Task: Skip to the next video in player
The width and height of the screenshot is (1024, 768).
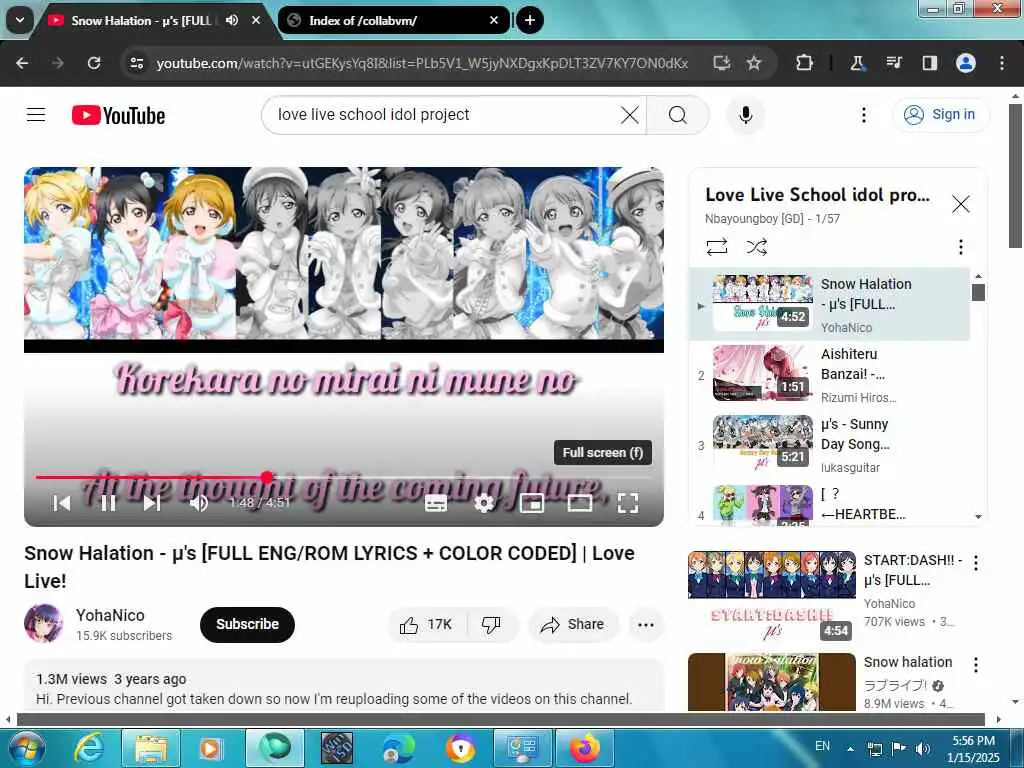Action: (152, 504)
